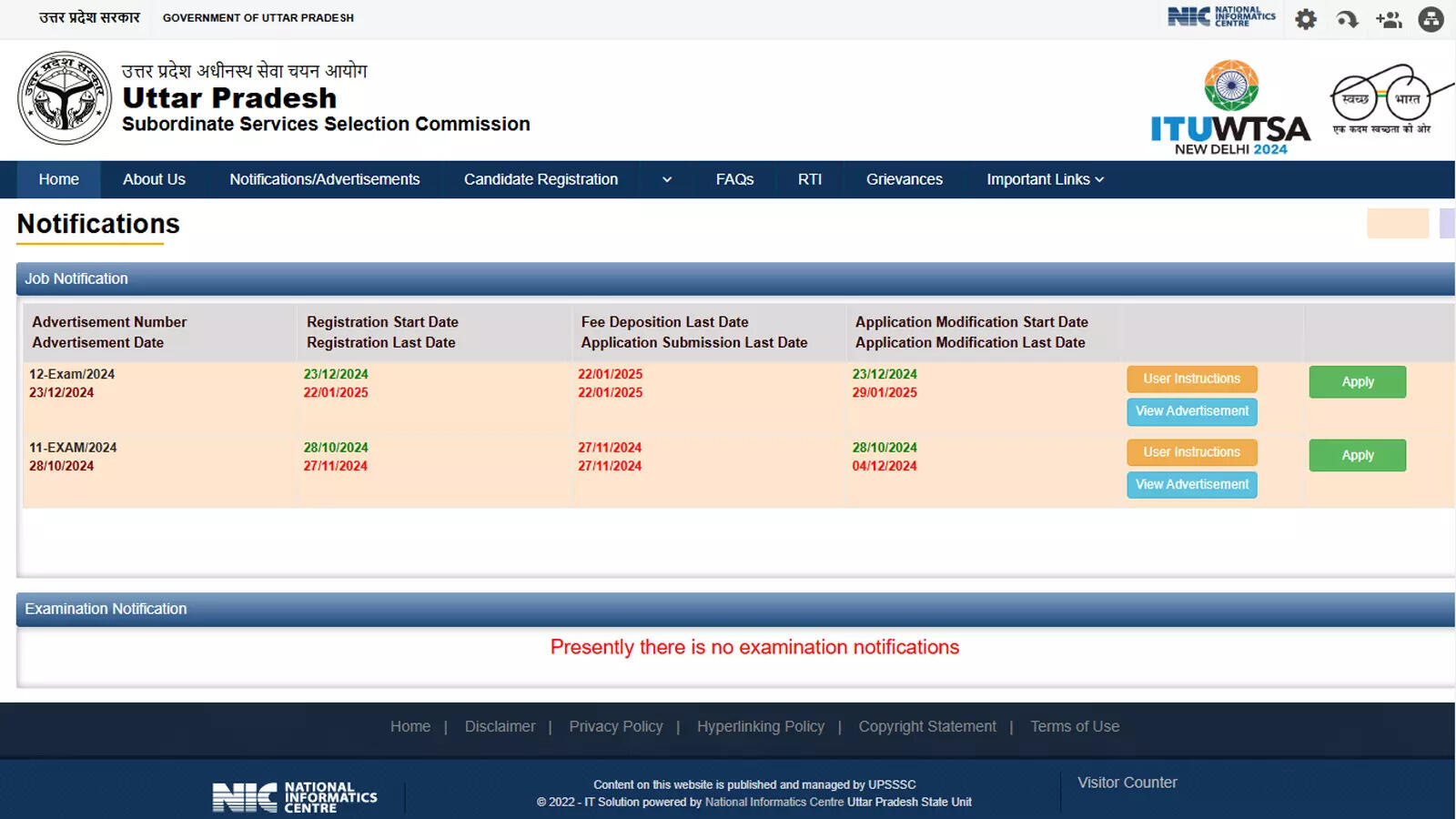
Task: Click the NIC National Informatics Centre footer logo
Action: (x=295, y=797)
